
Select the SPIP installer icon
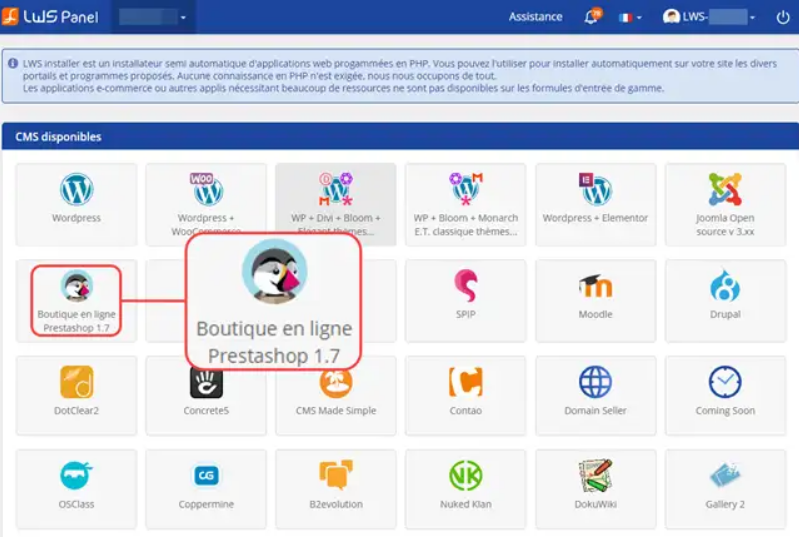pos(466,286)
